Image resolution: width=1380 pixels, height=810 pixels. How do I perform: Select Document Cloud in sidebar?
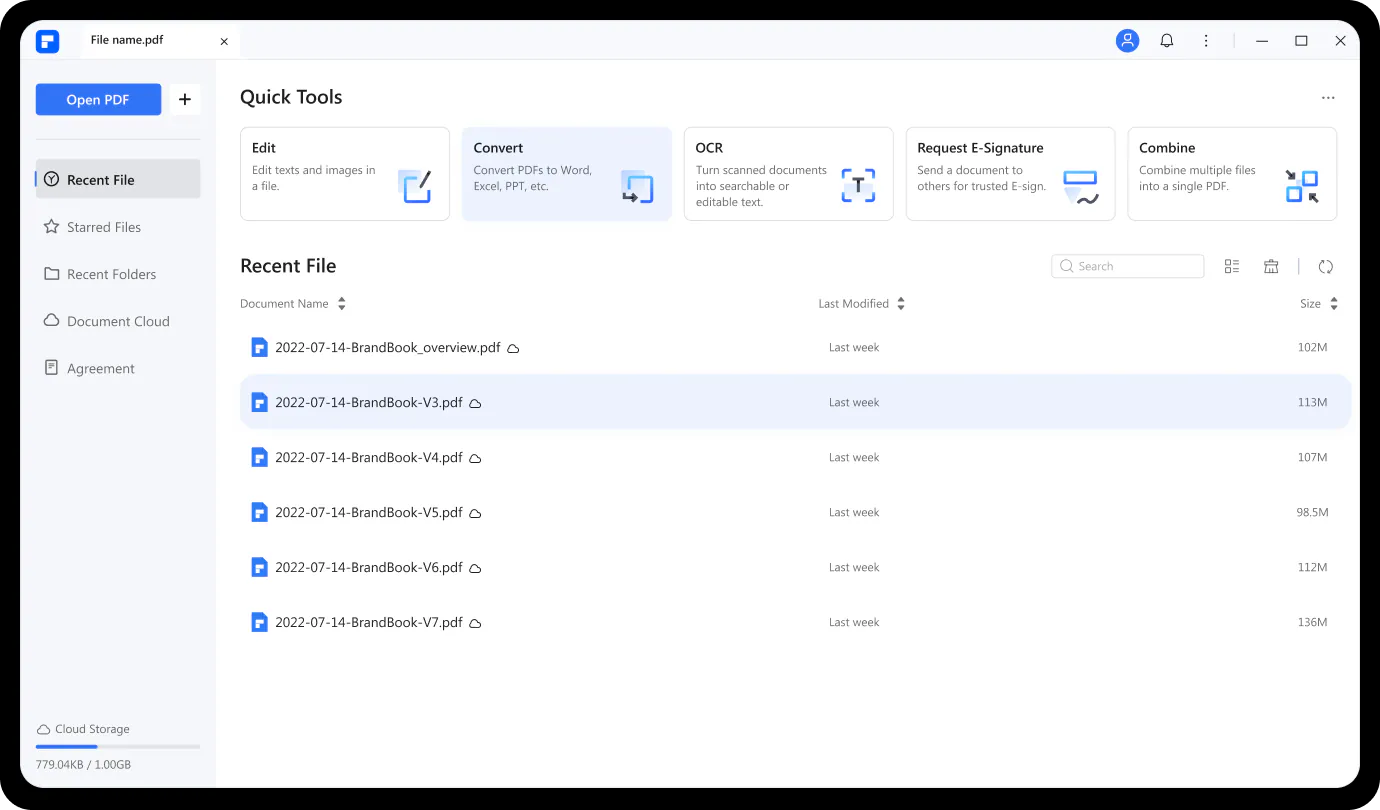[x=117, y=321]
